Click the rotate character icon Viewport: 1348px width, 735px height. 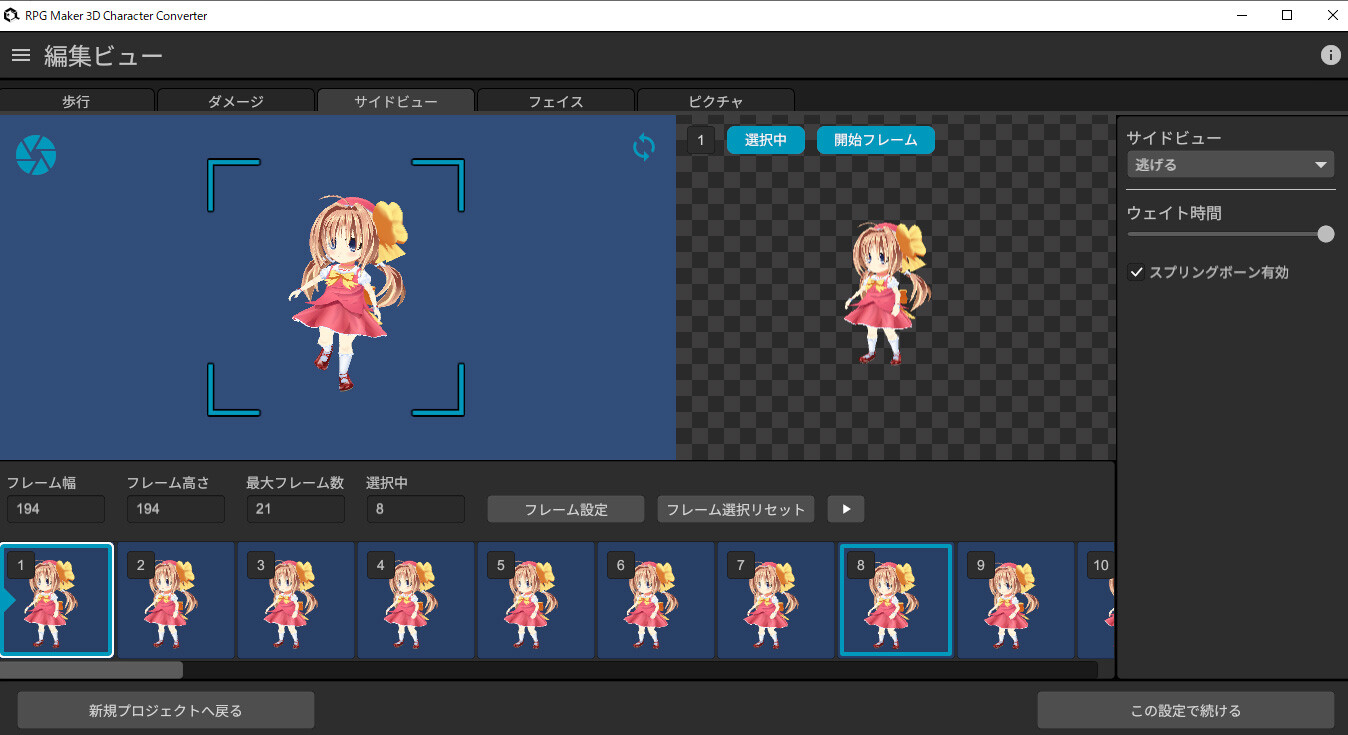[643, 146]
